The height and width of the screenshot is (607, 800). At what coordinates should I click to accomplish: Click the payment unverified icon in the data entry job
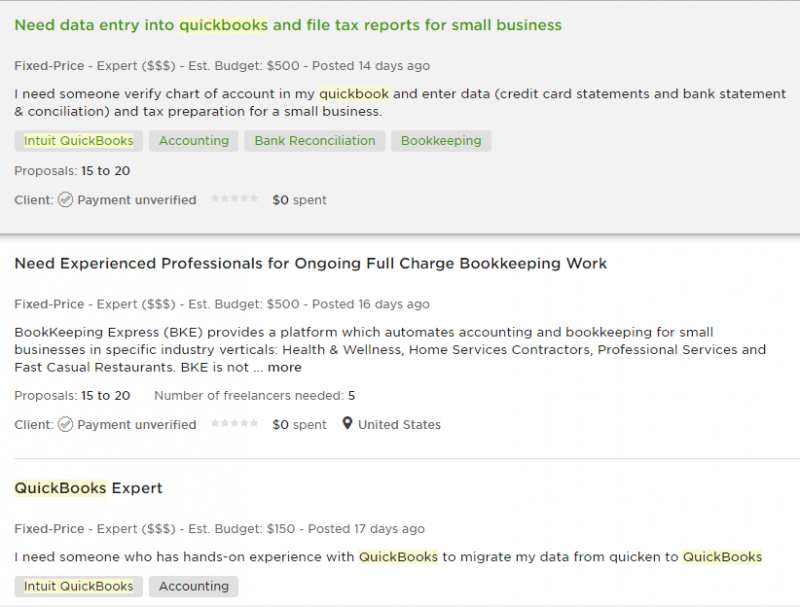pyautogui.click(x=65, y=200)
